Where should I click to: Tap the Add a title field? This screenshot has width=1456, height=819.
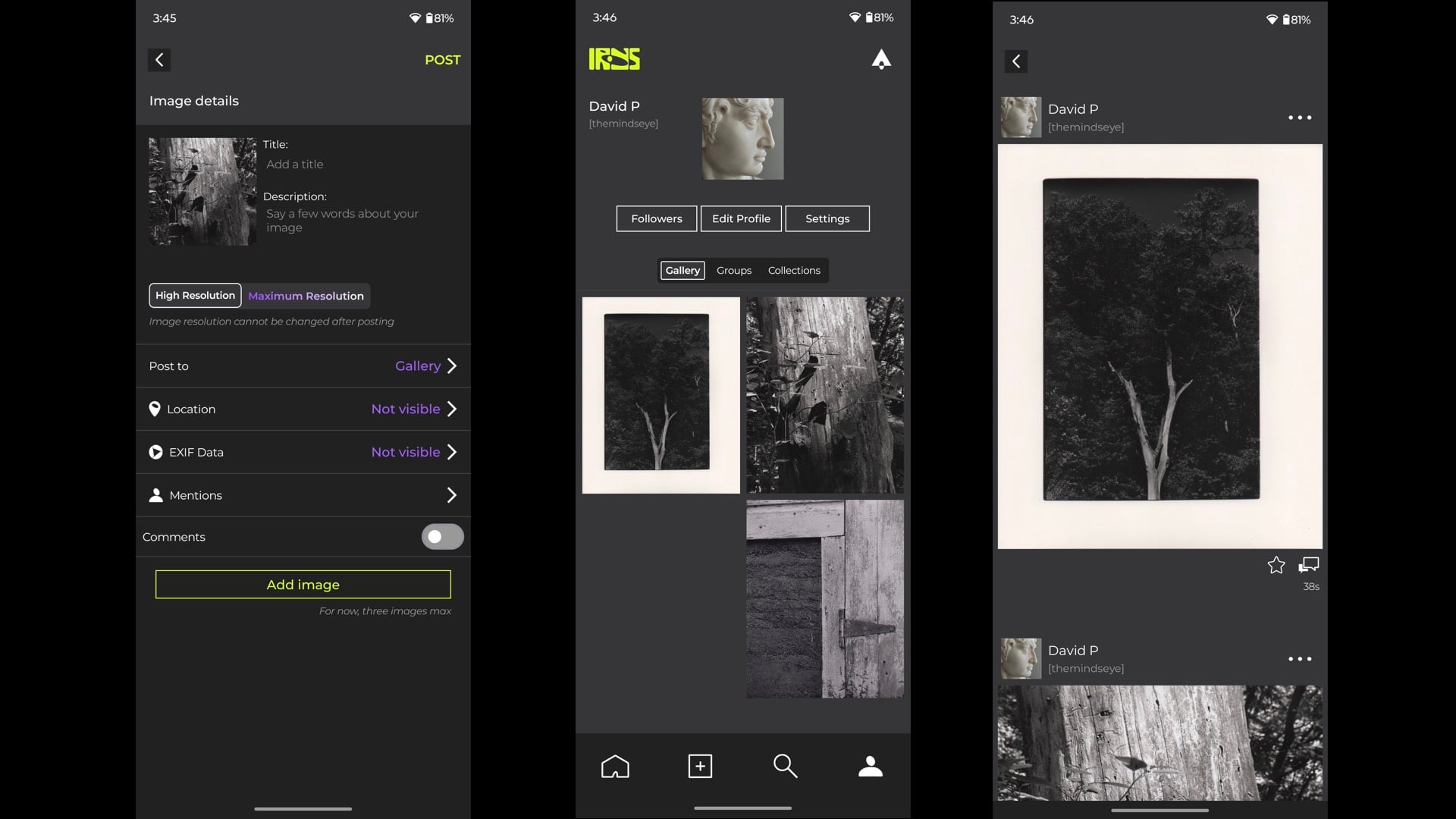click(295, 165)
